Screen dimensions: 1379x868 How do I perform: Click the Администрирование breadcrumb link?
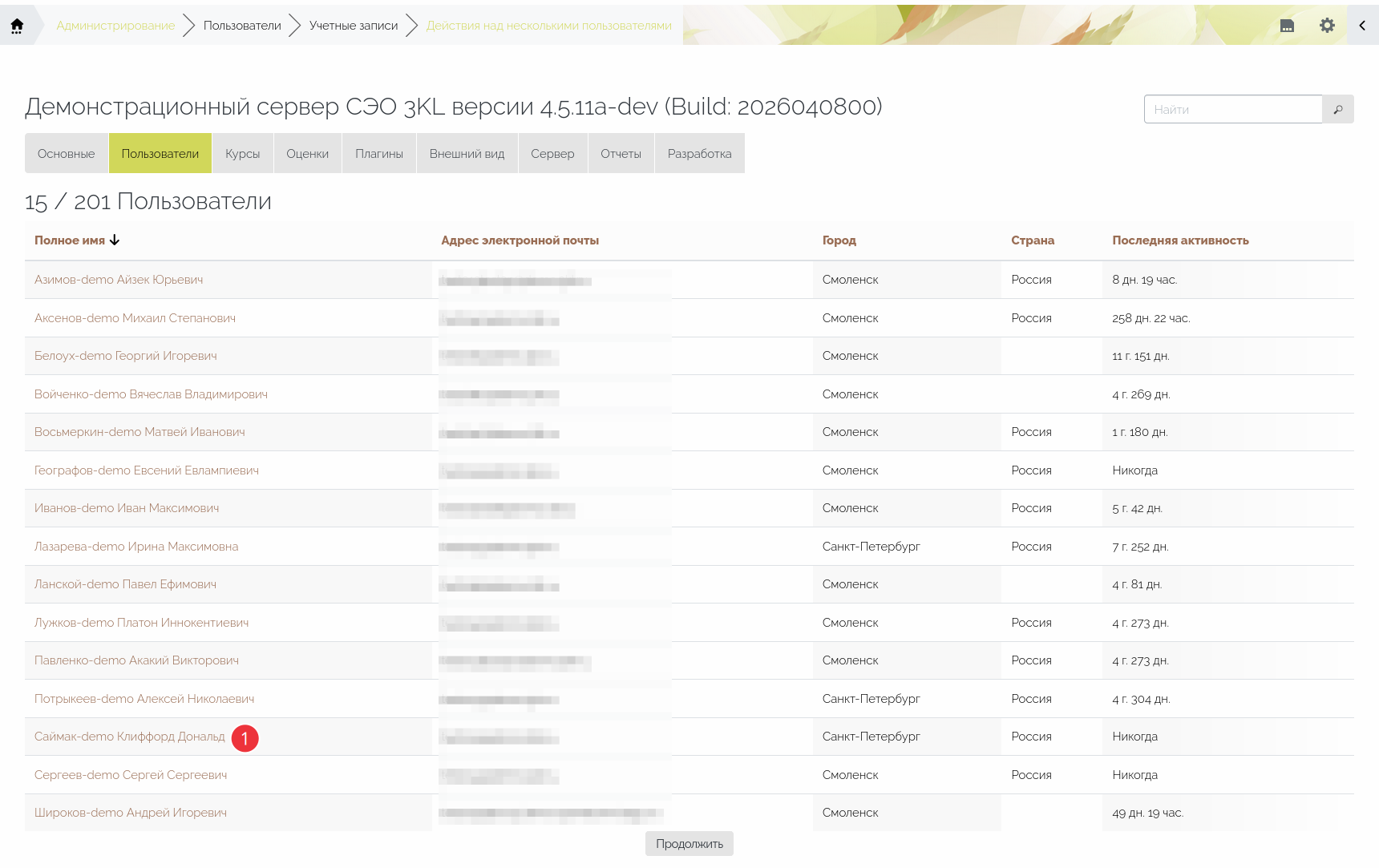(115, 26)
